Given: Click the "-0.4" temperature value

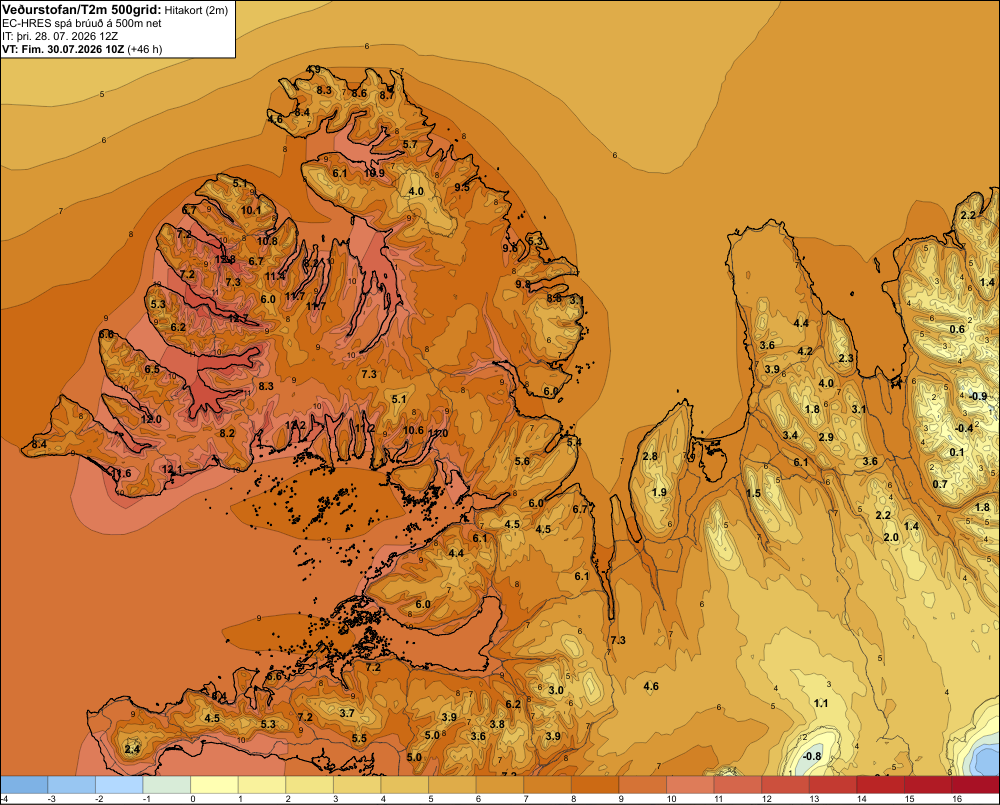Looking at the screenshot, I should [x=964, y=428].
